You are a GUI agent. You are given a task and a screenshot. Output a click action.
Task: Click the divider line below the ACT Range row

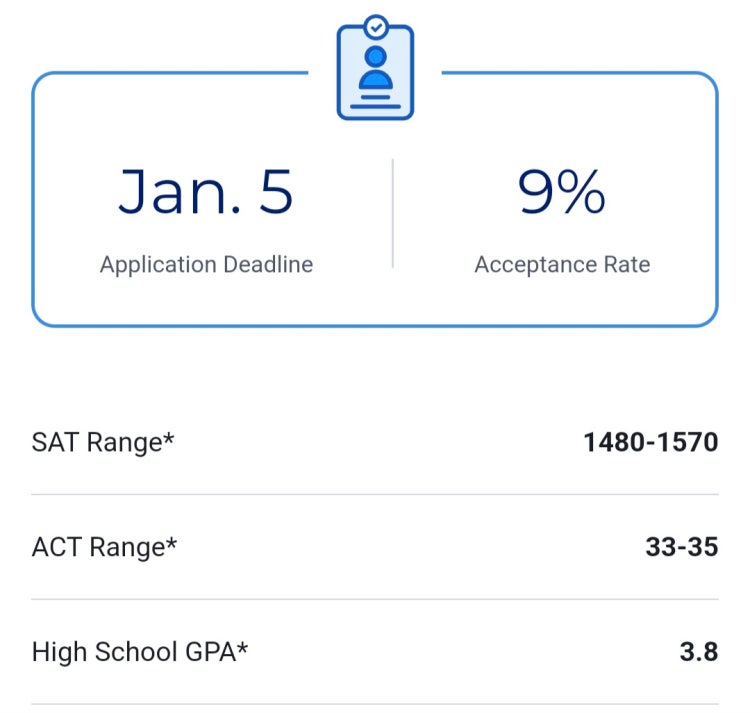click(375, 599)
